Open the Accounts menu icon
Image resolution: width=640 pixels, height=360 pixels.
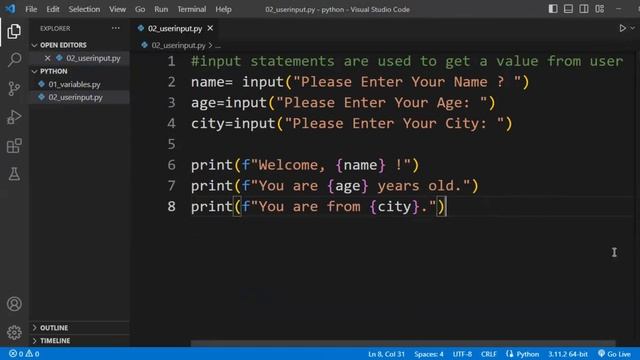point(14,304)
